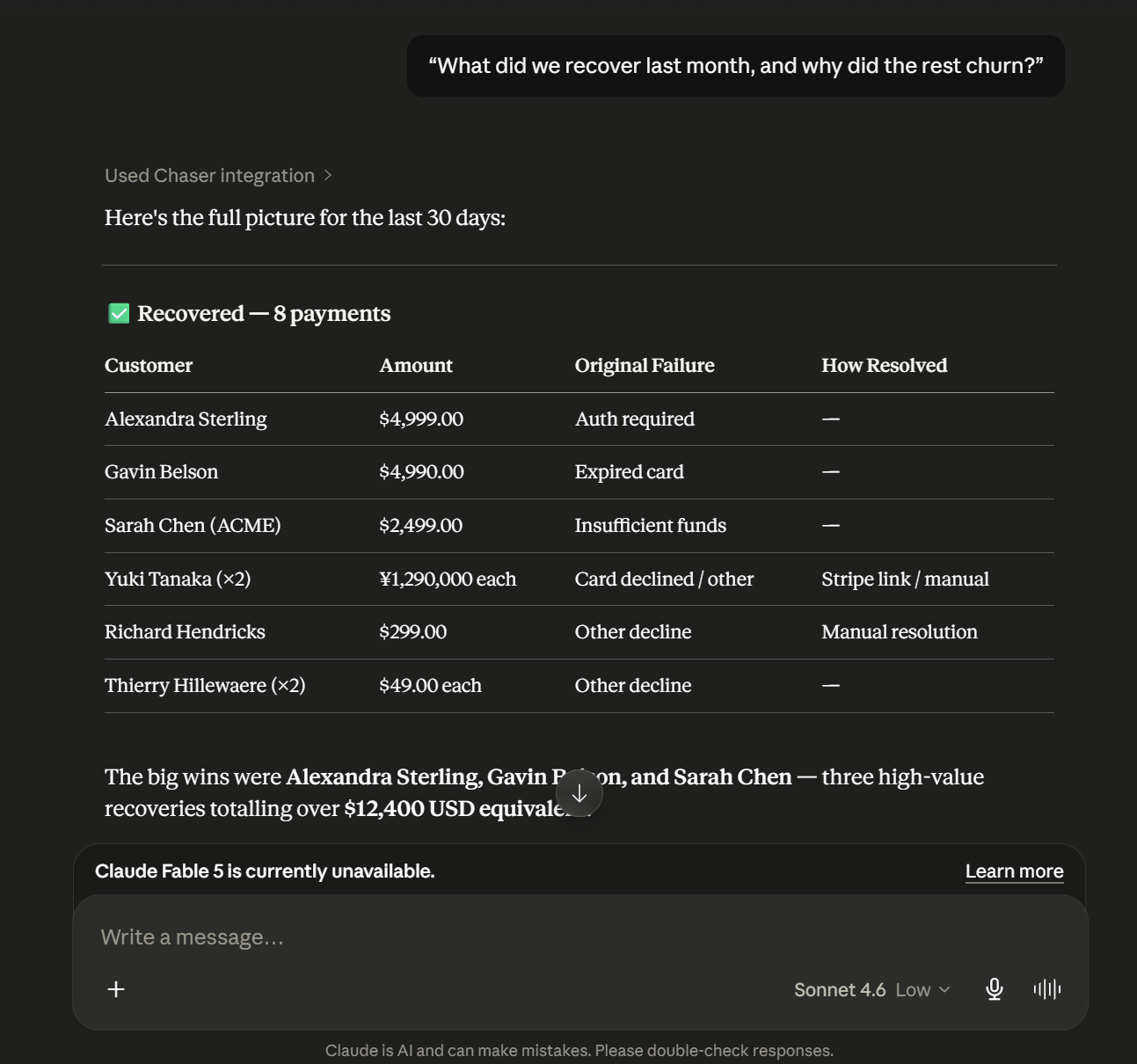
Task: Select the How Resolved column header
Action: [x=885, y=366]
